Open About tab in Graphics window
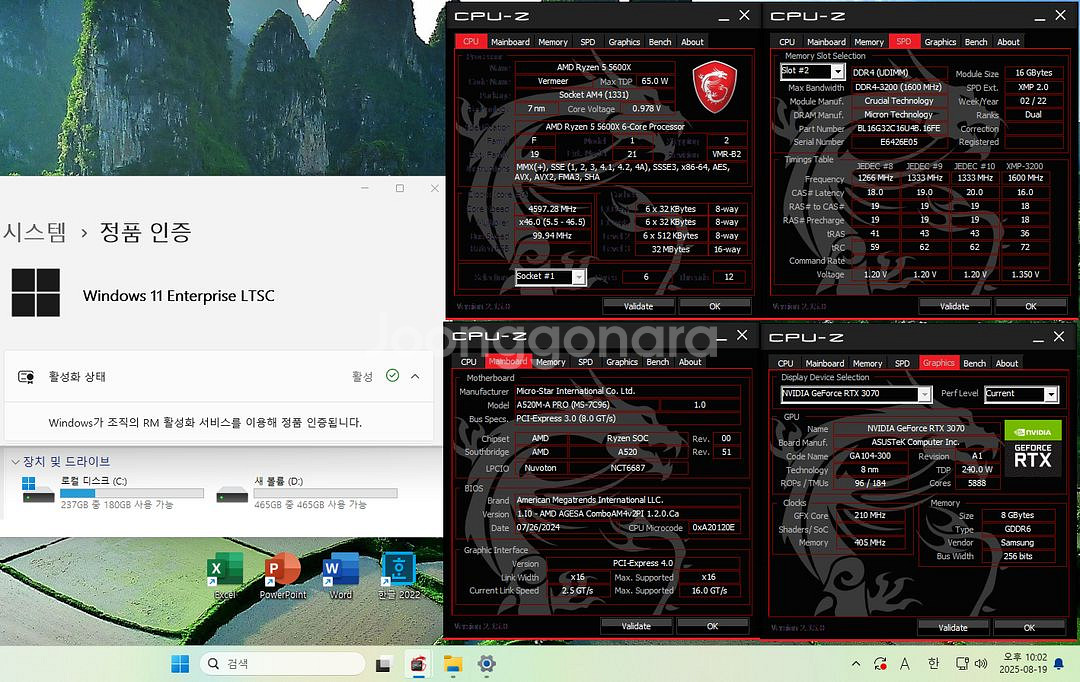 point(1007,363)
